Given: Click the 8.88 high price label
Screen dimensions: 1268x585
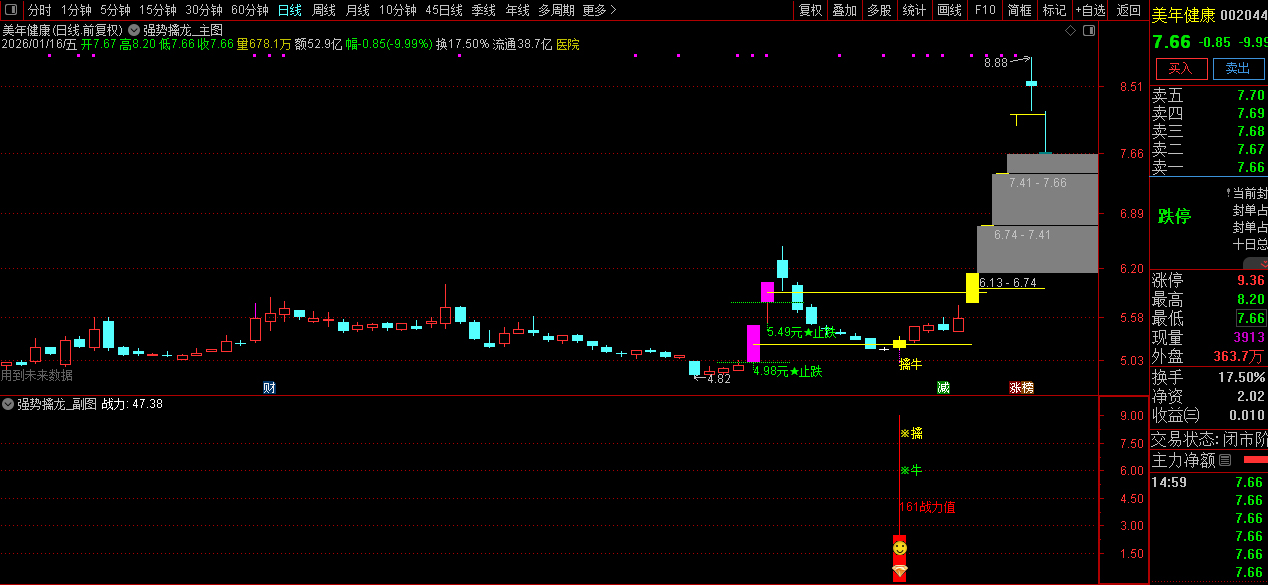Looking at the screenshot, I should coord(996,63).
